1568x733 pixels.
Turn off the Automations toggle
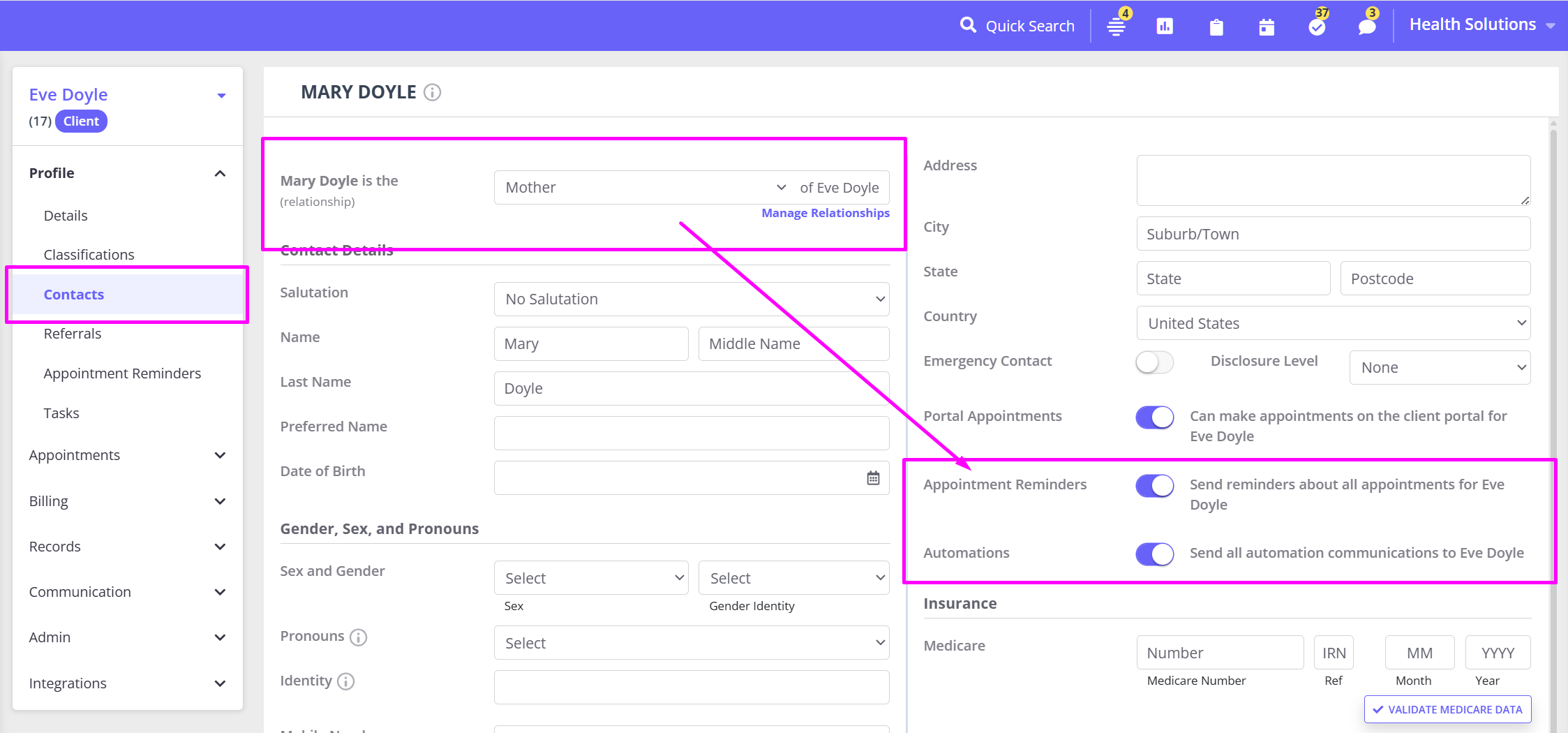[1154, 554]
